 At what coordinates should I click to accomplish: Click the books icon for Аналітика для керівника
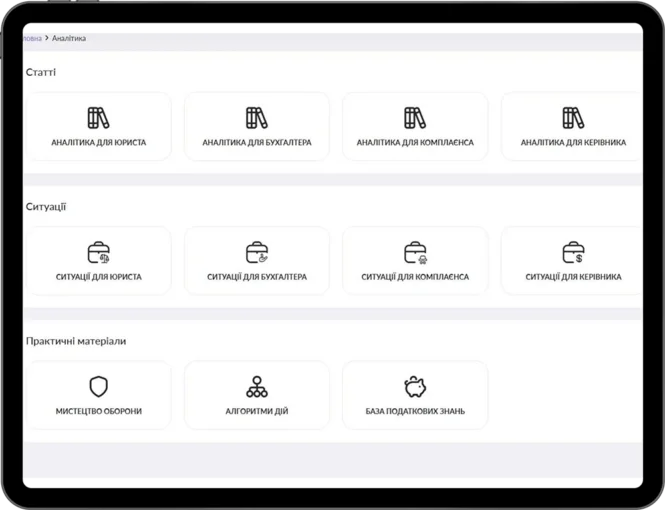click(573, 118)
